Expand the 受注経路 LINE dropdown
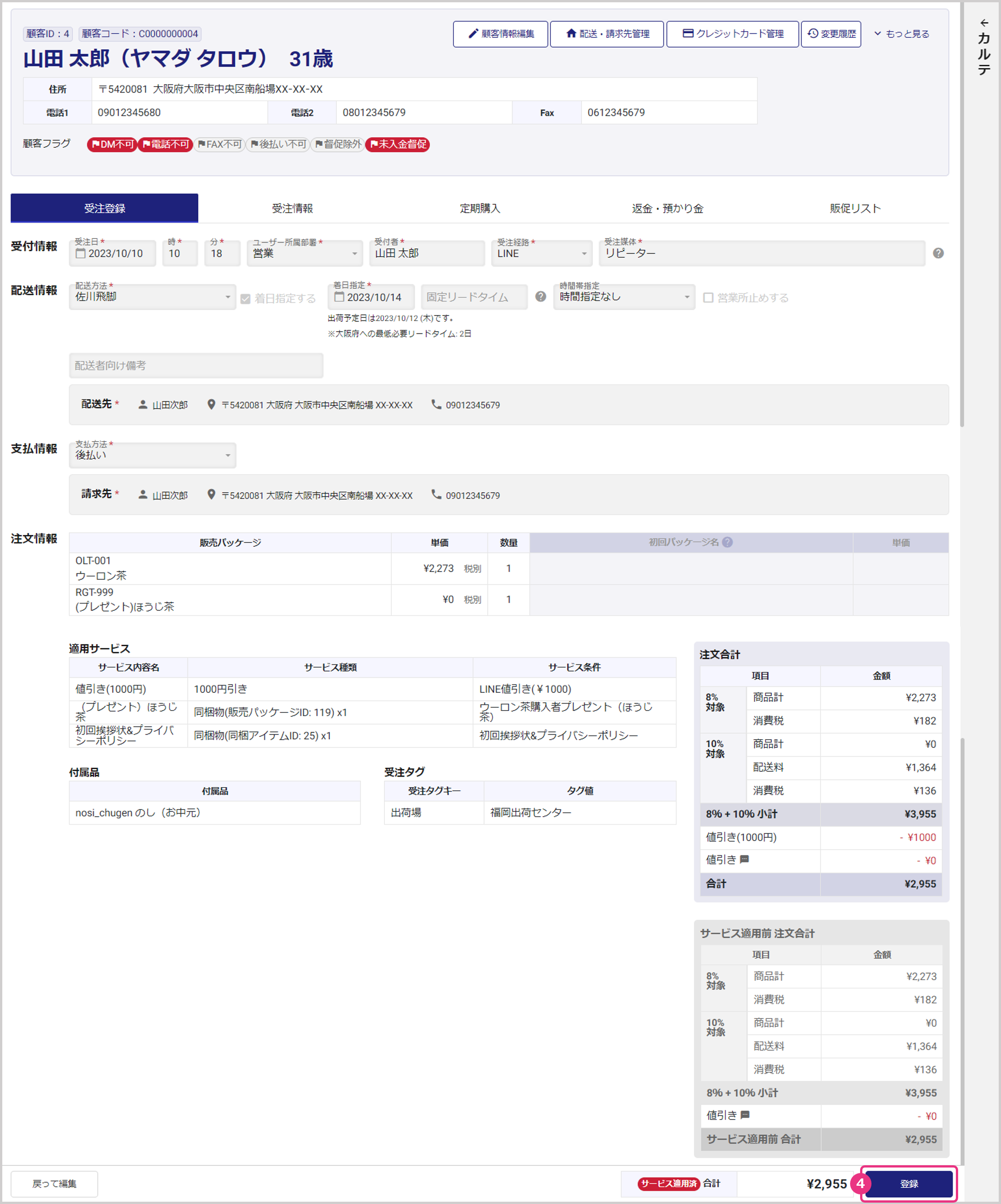 [541, 254]
